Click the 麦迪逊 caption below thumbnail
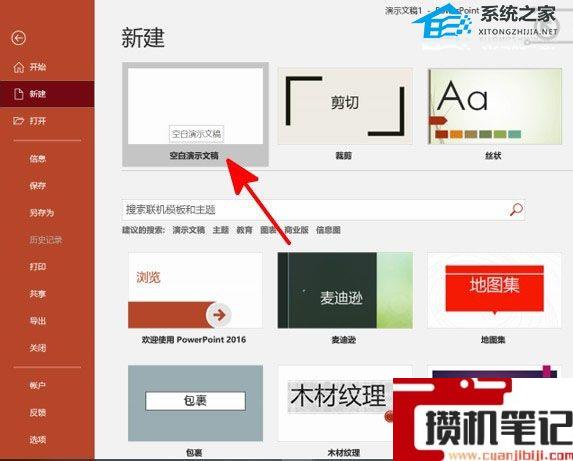Image resolution: width=573 pixels, height=461 pixels. point(344,340)
